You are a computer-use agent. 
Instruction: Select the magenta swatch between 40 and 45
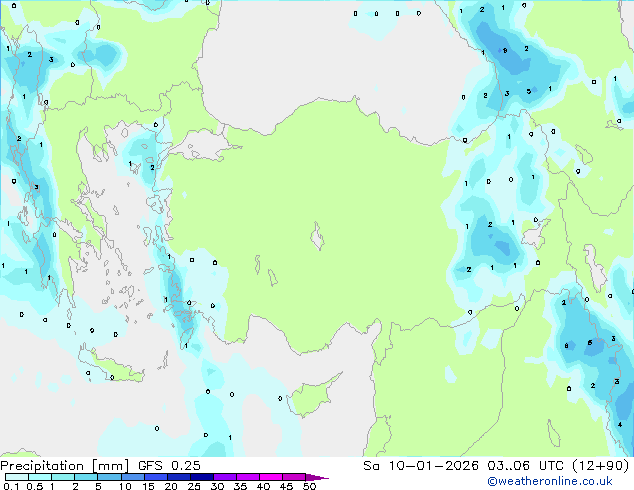click(271, 477)
